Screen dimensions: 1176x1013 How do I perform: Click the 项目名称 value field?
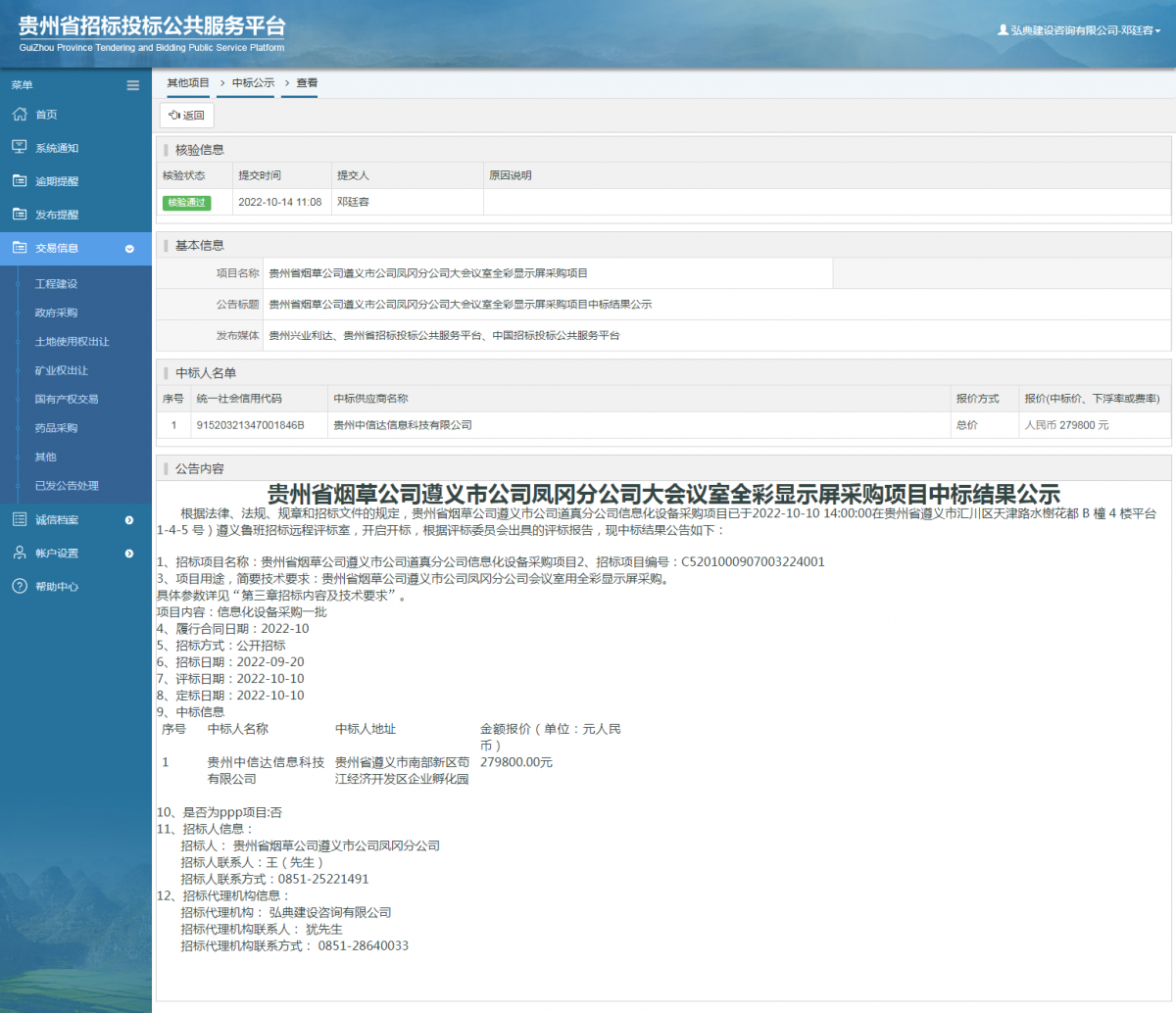tap(548, 273)
